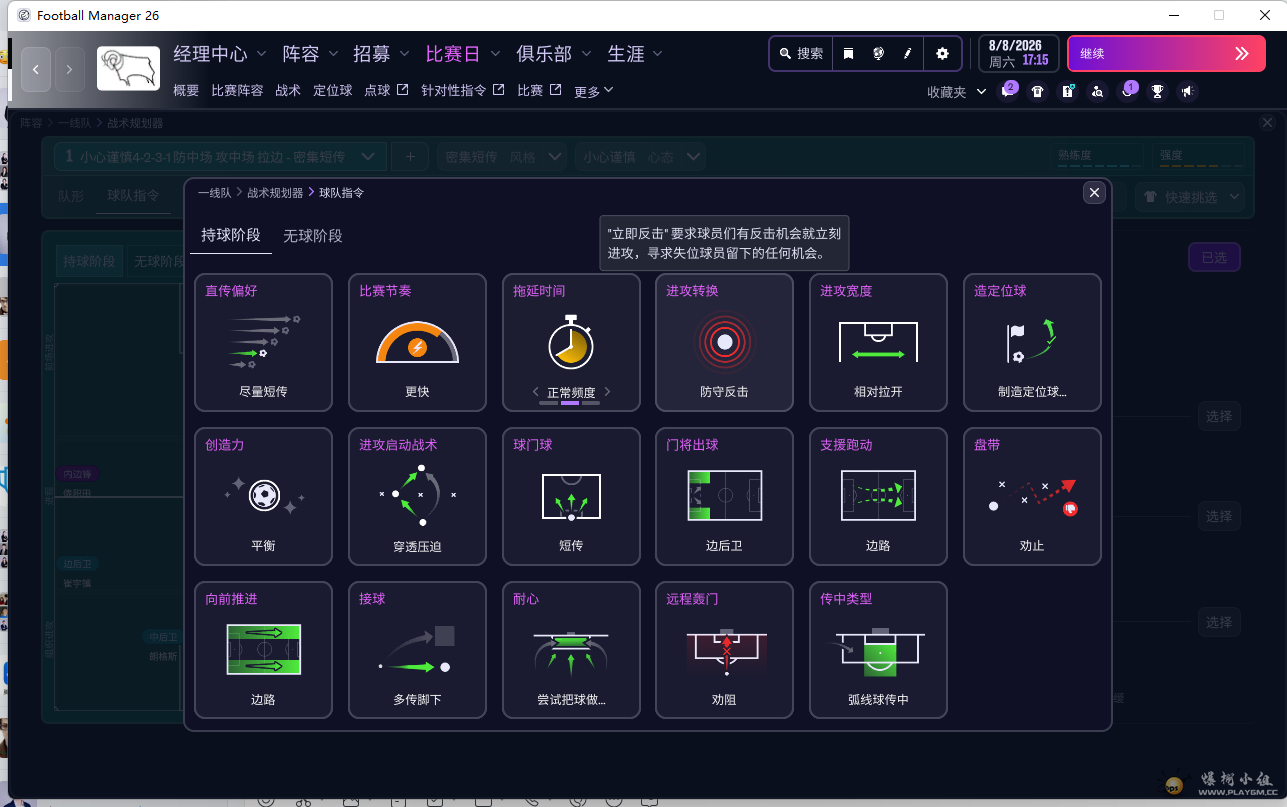The height and width of the screenshot is (807, 1287).
Task: Select the 比赛节奏 tempo instruction card
Action: tap(417, 342)
